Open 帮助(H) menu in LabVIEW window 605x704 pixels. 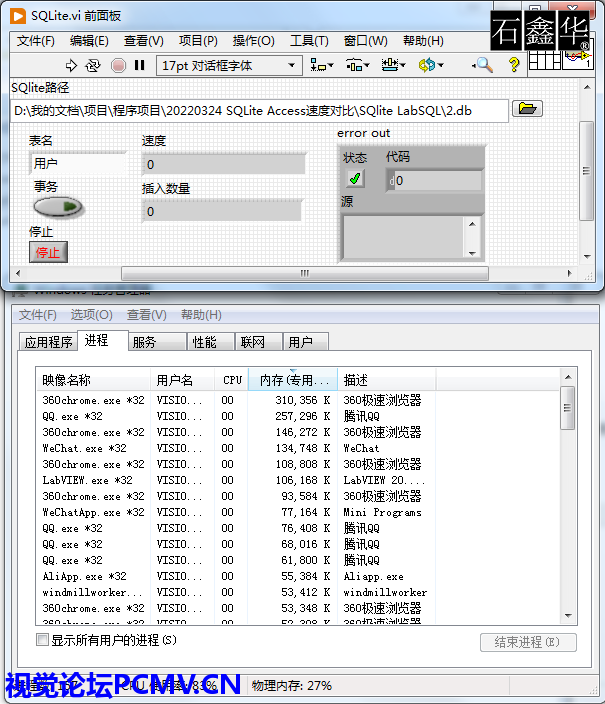(423, 41)
